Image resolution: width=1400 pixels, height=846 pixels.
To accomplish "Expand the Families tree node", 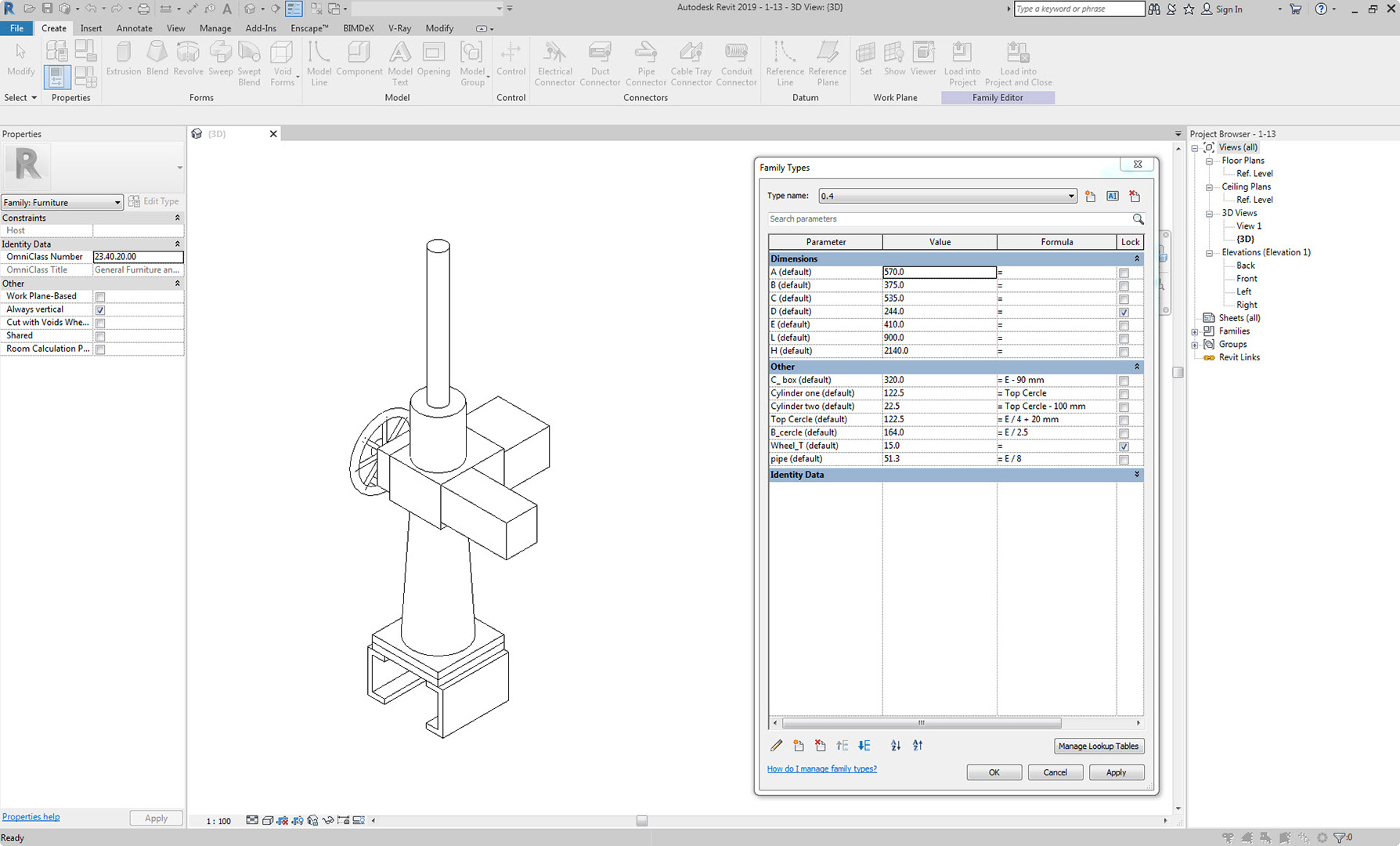I will [x=1195, y=331].
